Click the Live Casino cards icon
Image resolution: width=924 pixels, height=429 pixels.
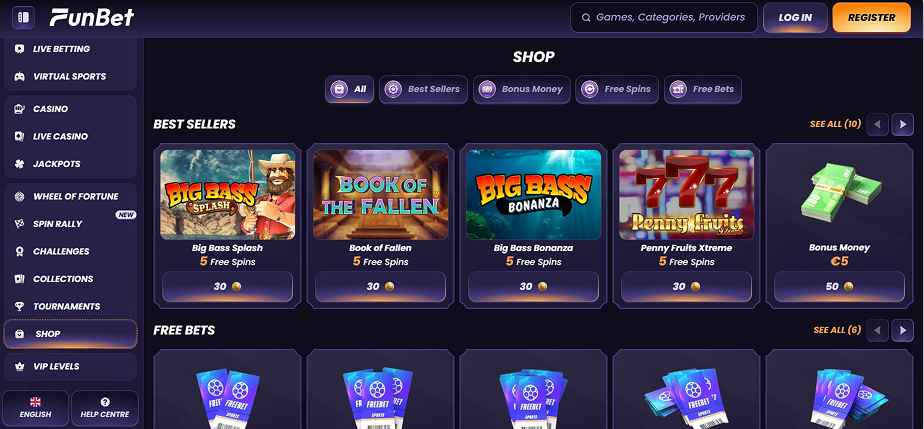(19, 136)
